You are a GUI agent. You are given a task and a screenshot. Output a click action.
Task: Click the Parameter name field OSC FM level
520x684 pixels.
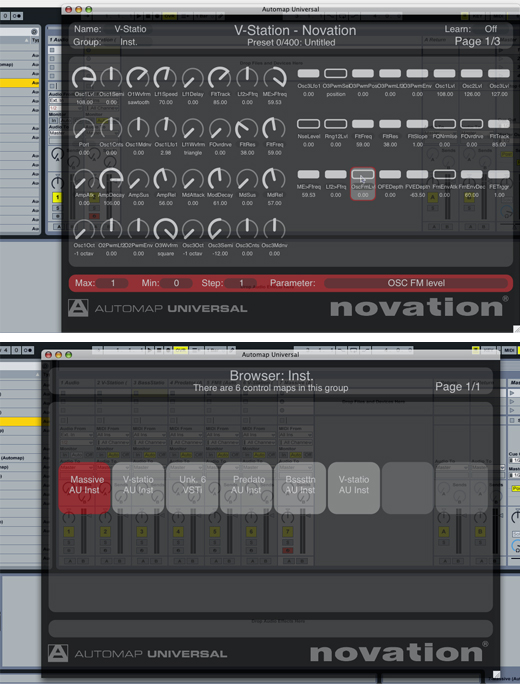416,283
